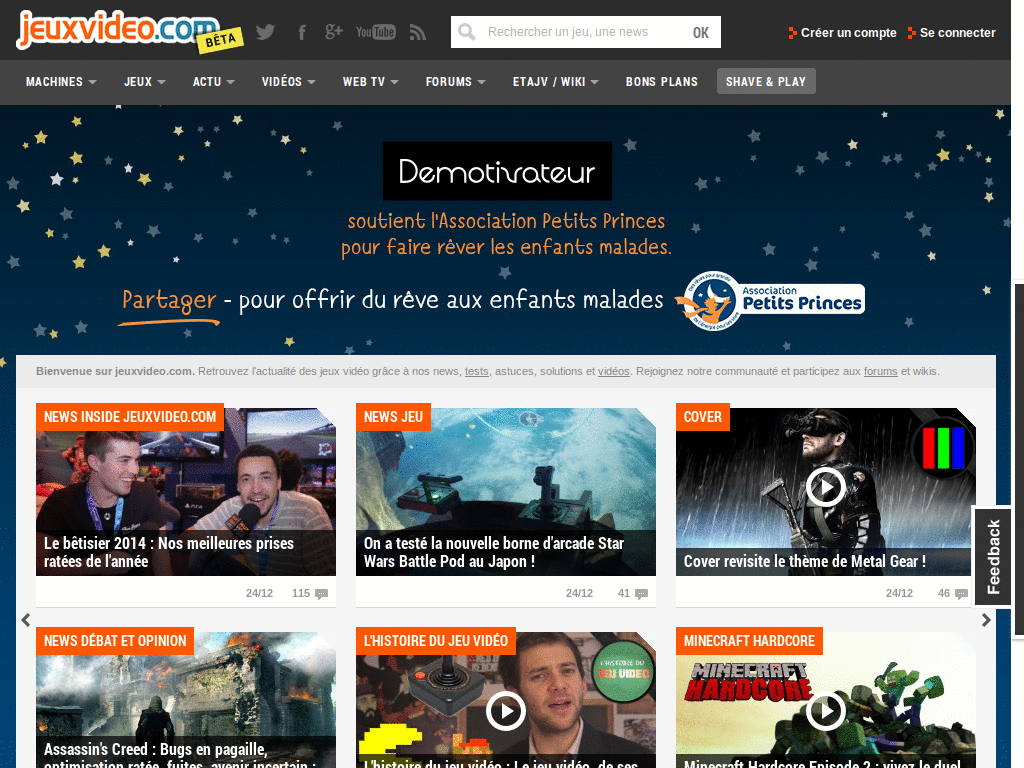Open the Twitter icon in the header
Screen dimensions: 1024x768
(x=265, y=32)
